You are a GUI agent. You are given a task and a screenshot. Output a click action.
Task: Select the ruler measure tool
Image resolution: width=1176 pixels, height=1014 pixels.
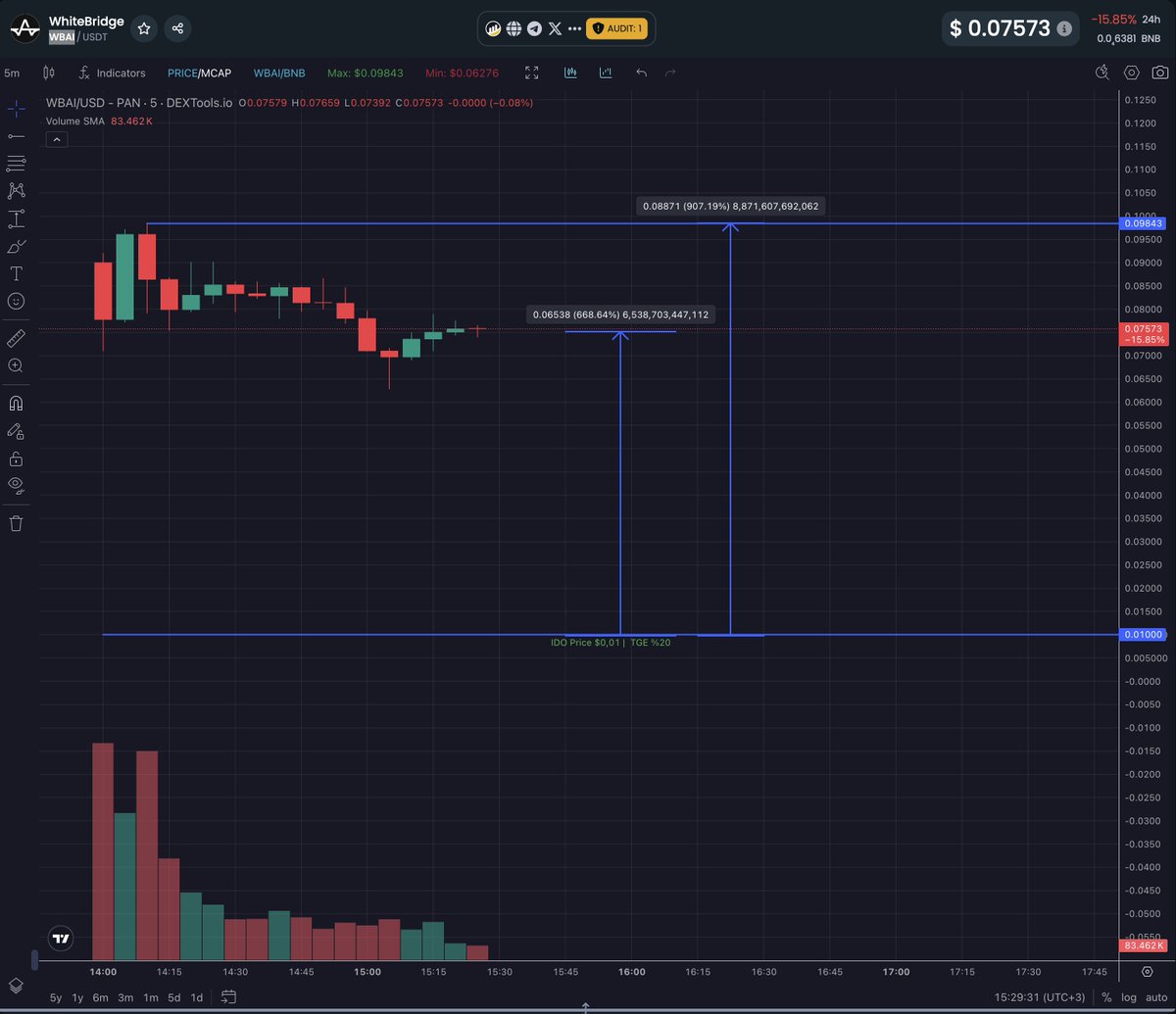[16, 338]
